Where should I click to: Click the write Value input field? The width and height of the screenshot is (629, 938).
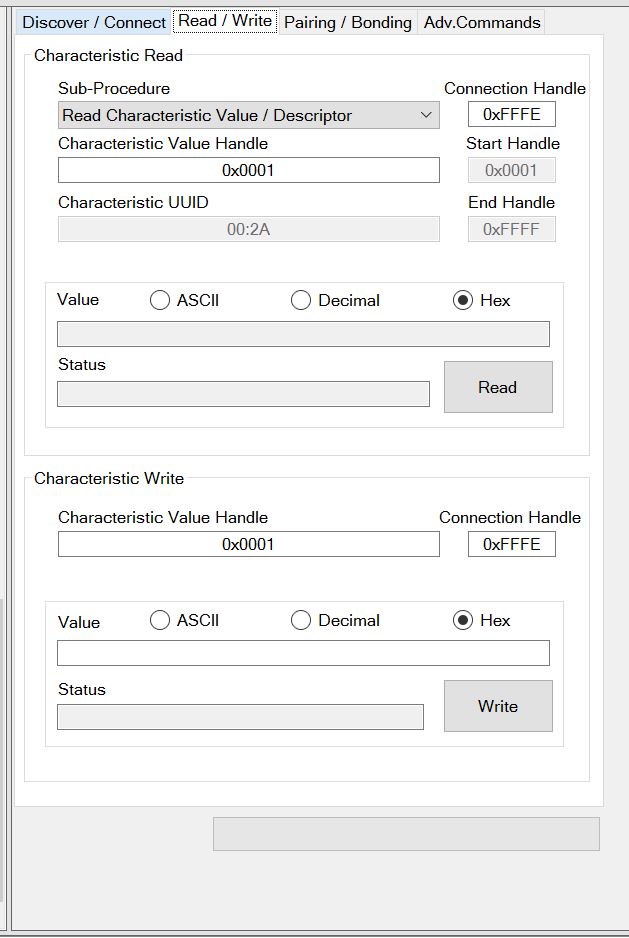[303, 653]
